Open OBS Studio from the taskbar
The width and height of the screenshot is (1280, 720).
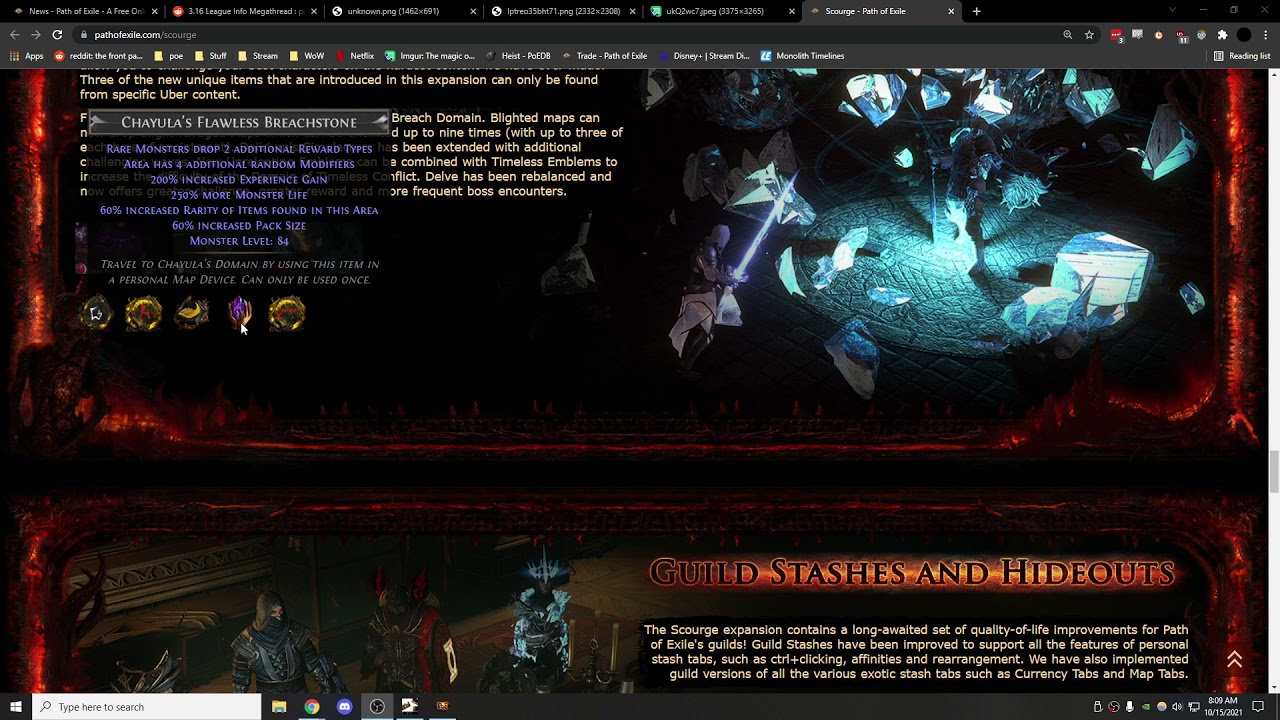coord(377,707)
